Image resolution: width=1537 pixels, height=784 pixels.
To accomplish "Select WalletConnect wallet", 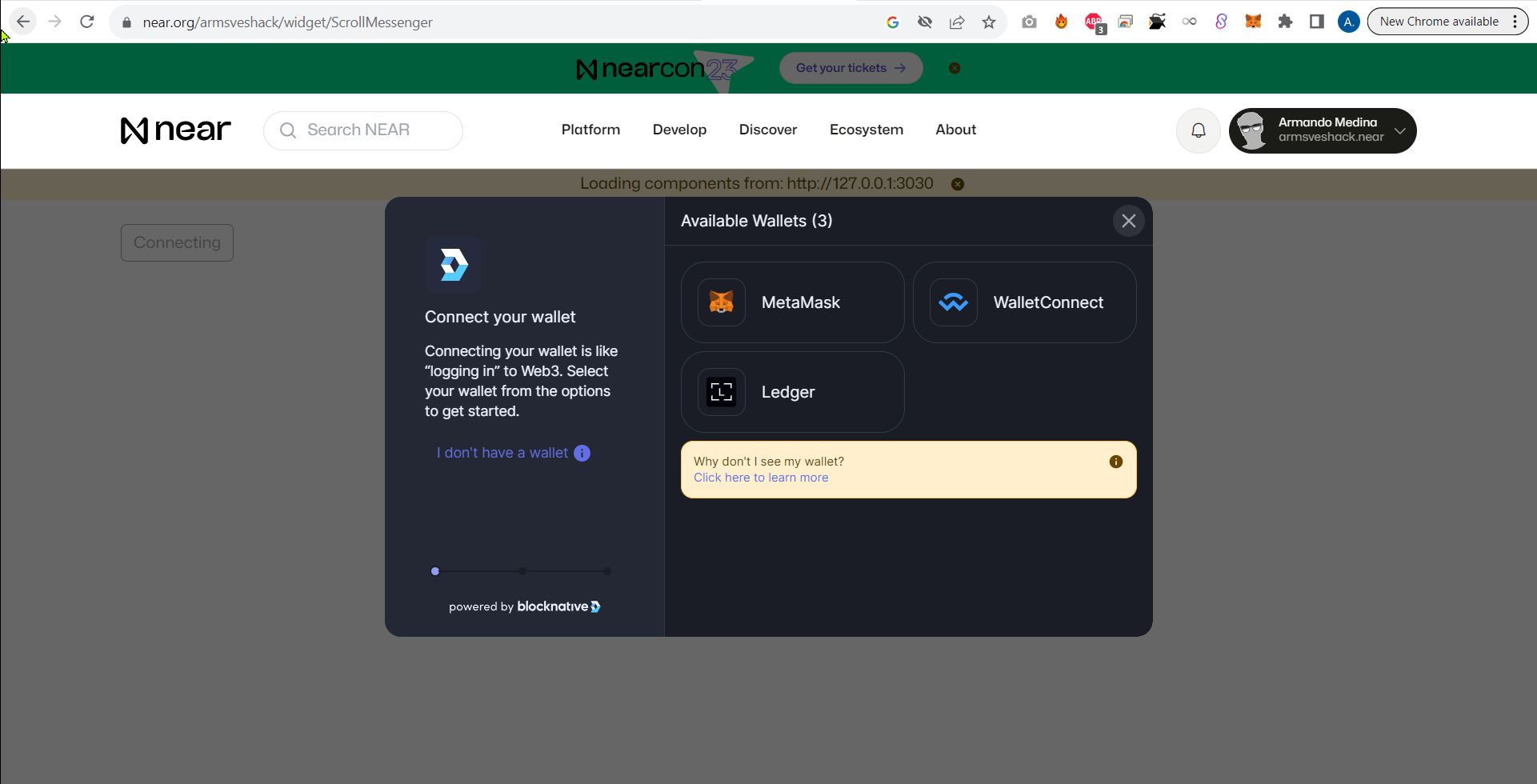I will click(1024, 302).
